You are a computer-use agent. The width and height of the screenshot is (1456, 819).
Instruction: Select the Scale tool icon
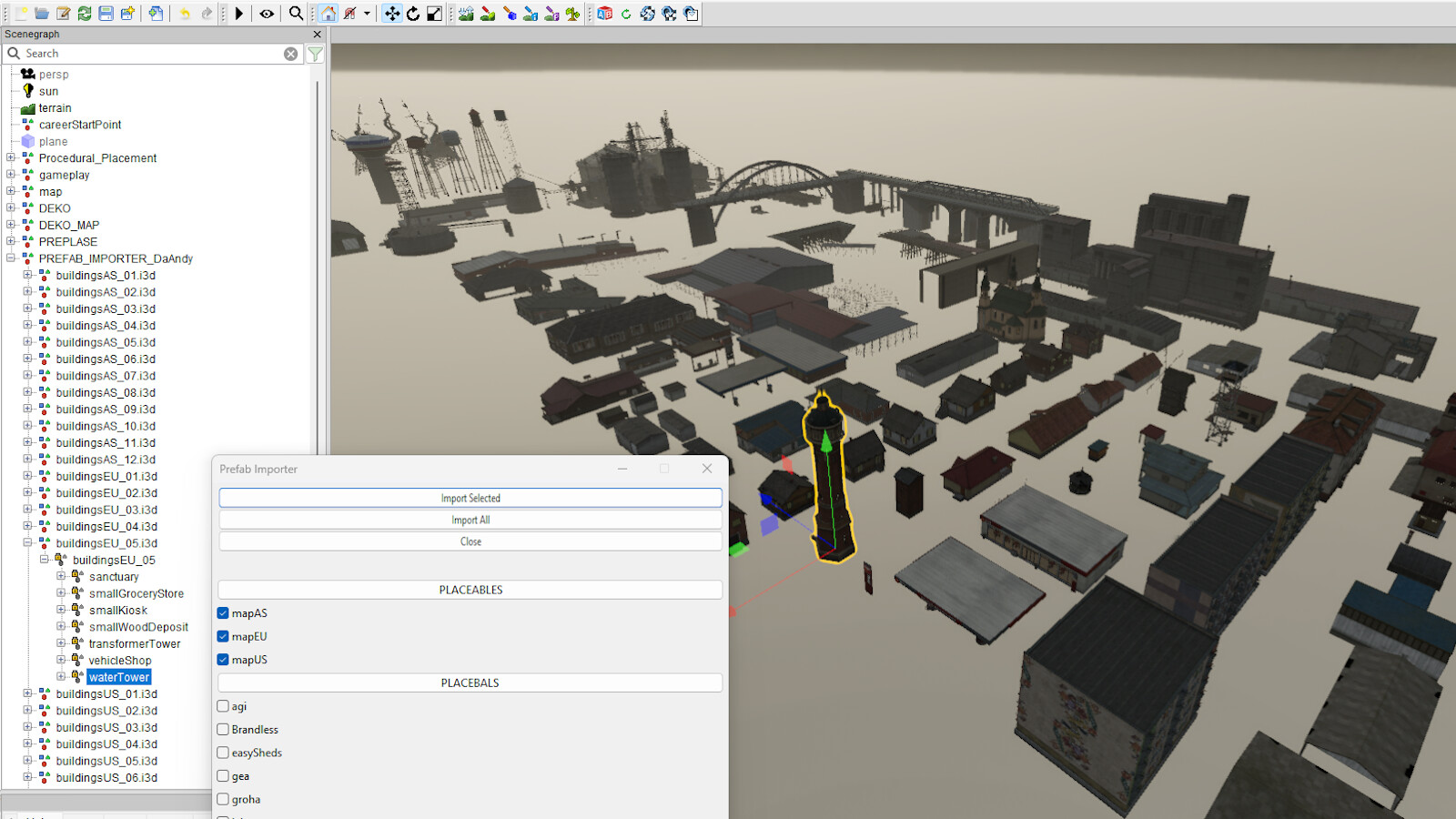click(x=434, y=14)
